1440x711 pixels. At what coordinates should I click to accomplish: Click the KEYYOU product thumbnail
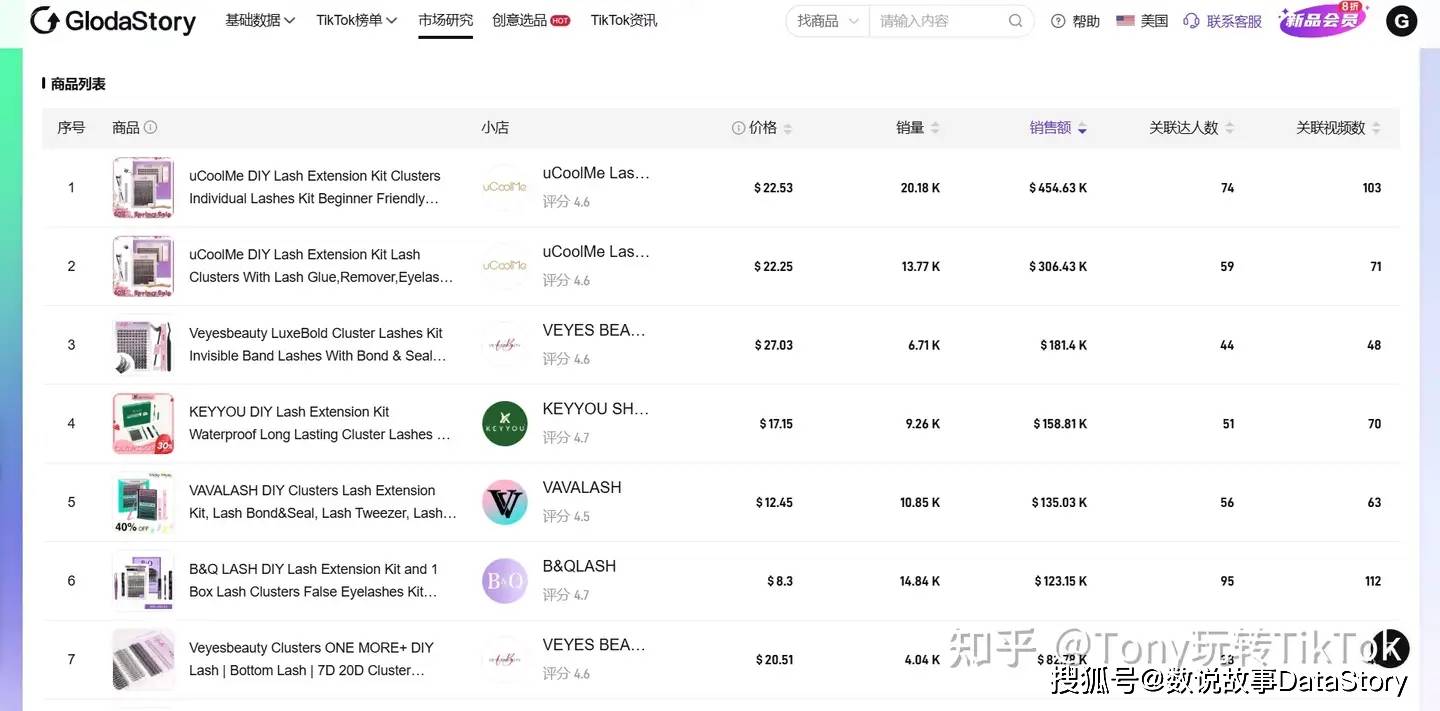pyautogui.click(x=143, y=424)
